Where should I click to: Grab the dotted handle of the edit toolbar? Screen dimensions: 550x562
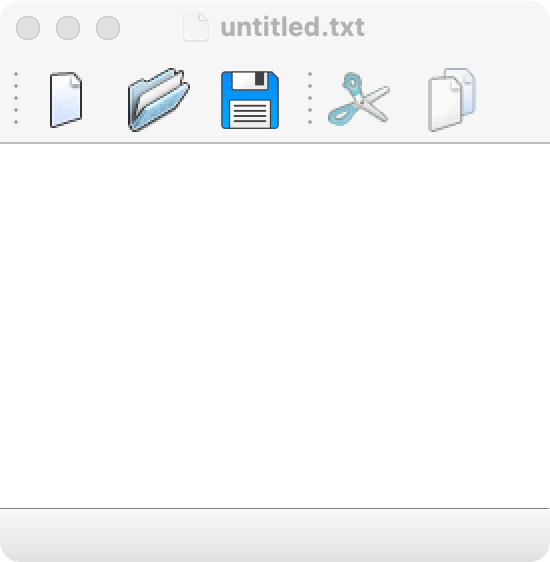coord(310,98)
